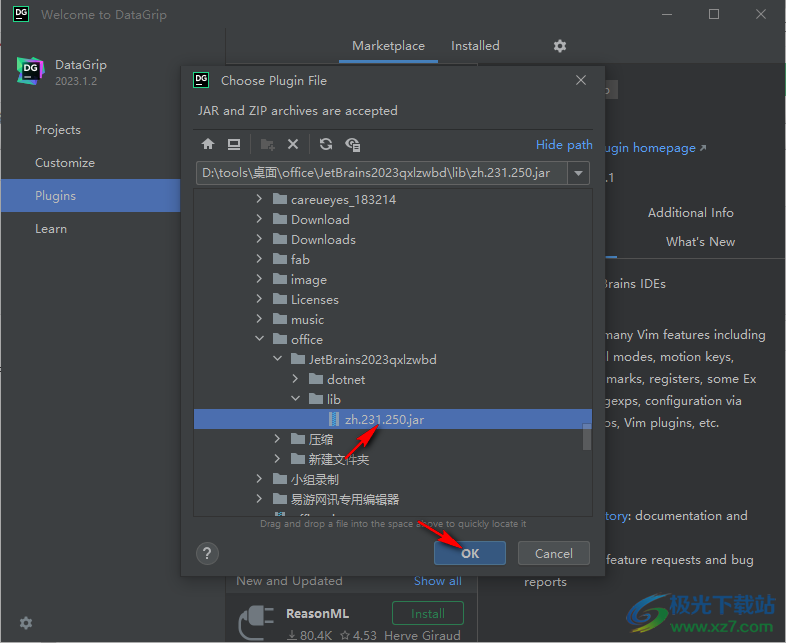Viewport: 786px width, 643px height.
Task: Expand the Download folder
Action: (x=259, y=219)
